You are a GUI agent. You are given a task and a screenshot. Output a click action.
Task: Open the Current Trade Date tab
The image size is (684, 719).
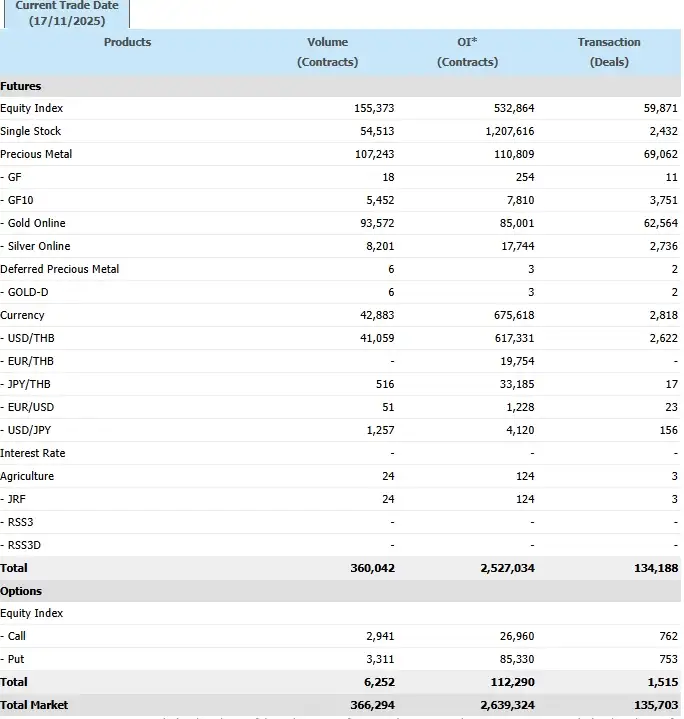(66, 13)
